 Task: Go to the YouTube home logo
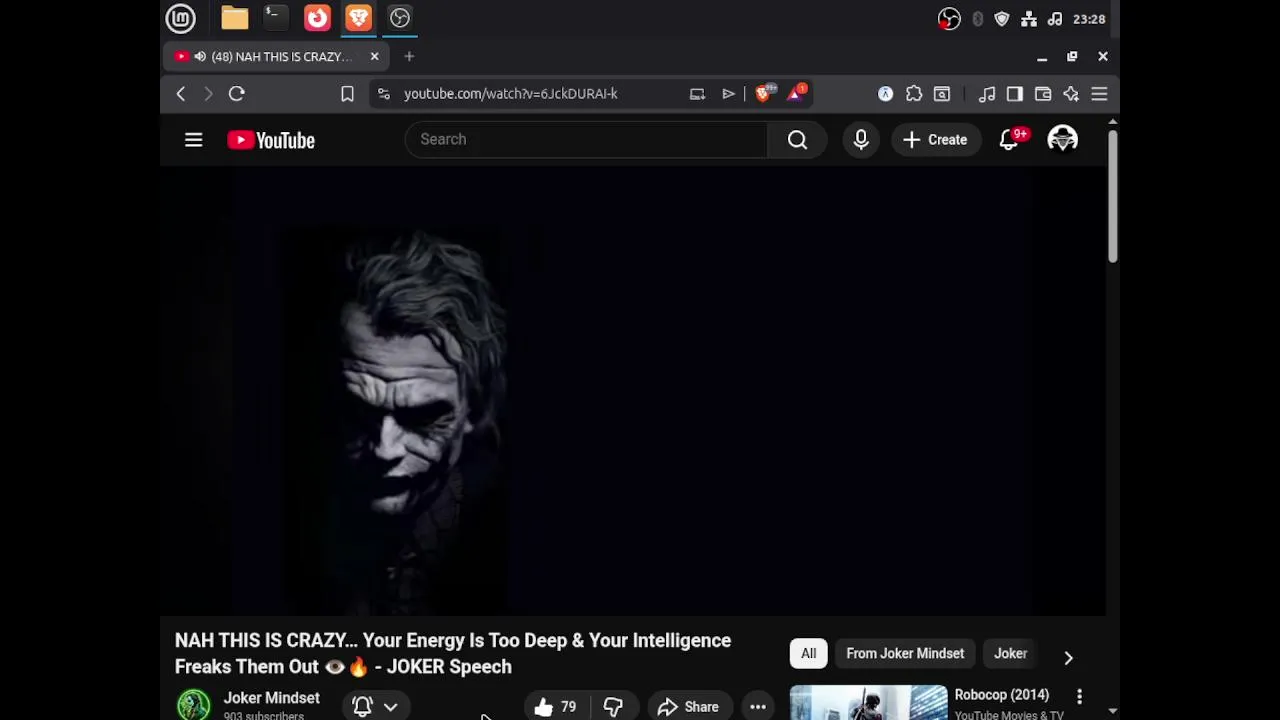271,140
